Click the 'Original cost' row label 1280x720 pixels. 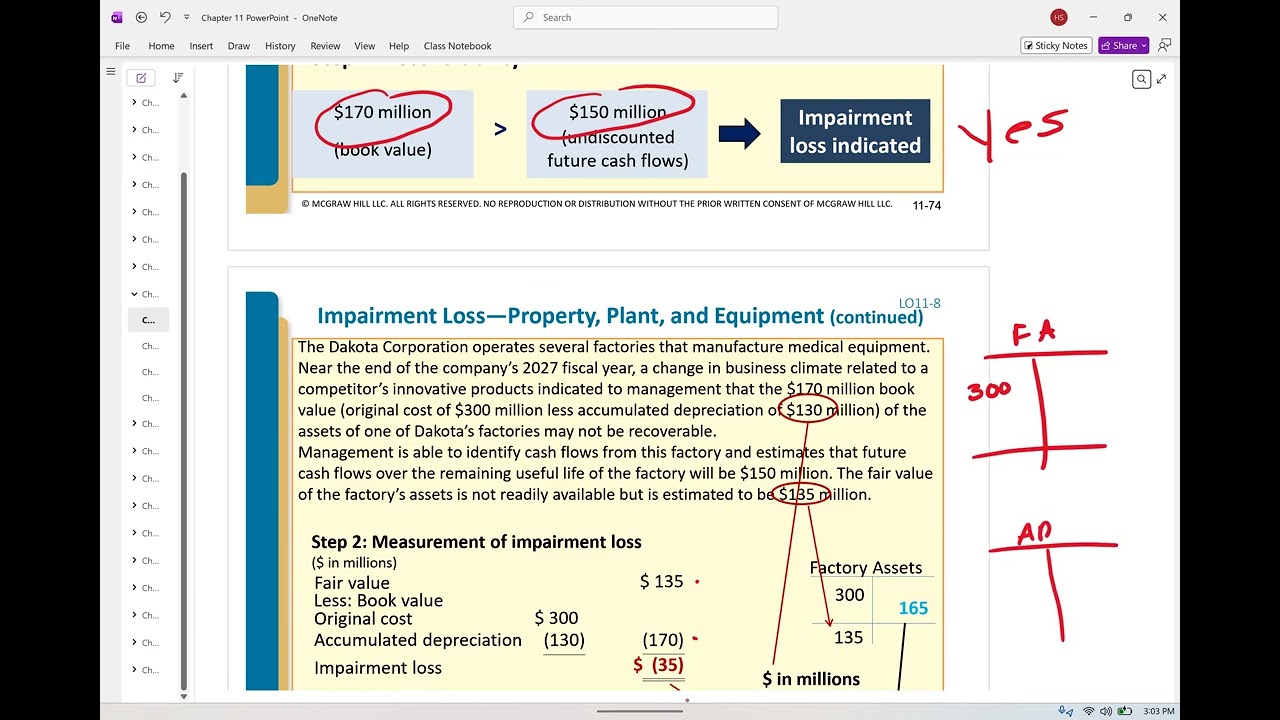coord(363,619)
